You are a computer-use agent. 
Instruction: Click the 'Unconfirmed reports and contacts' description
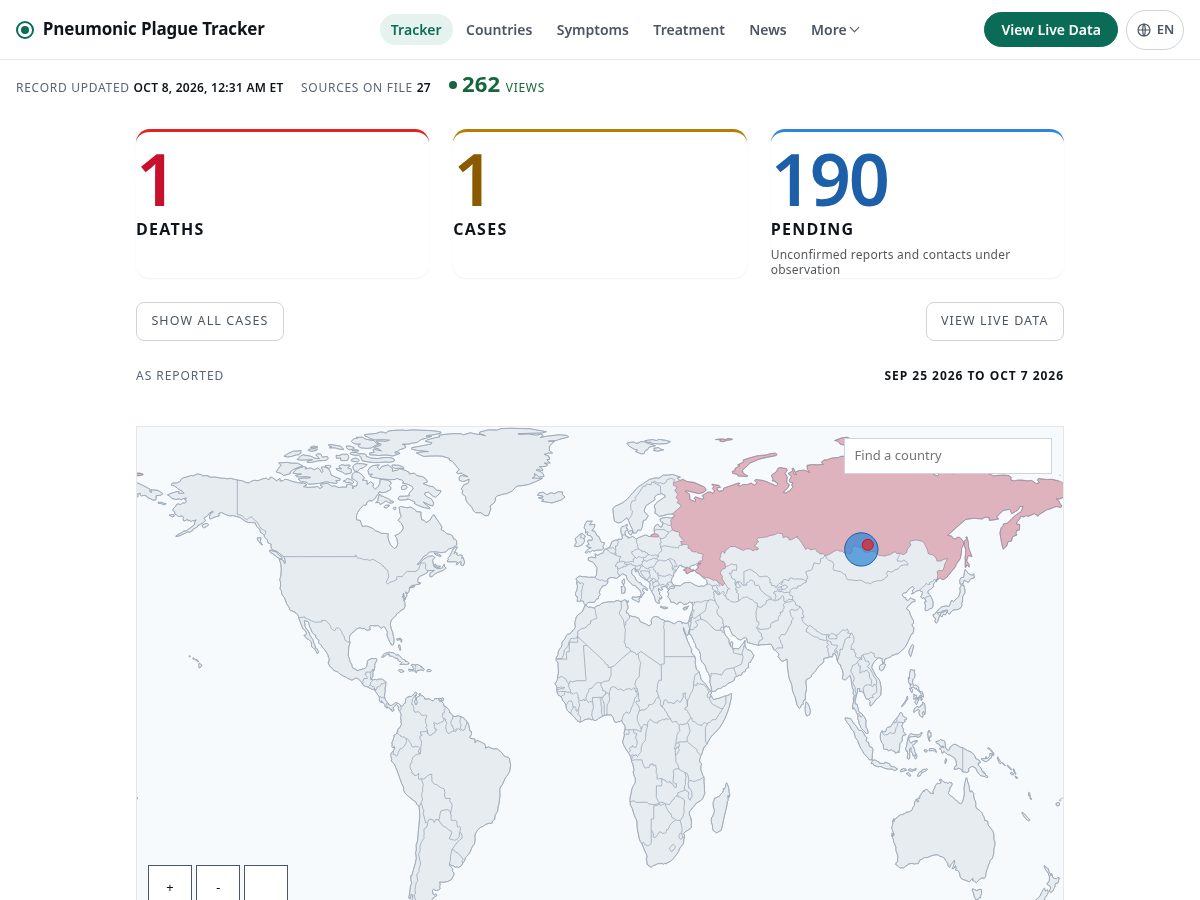[x=891, y=262]
